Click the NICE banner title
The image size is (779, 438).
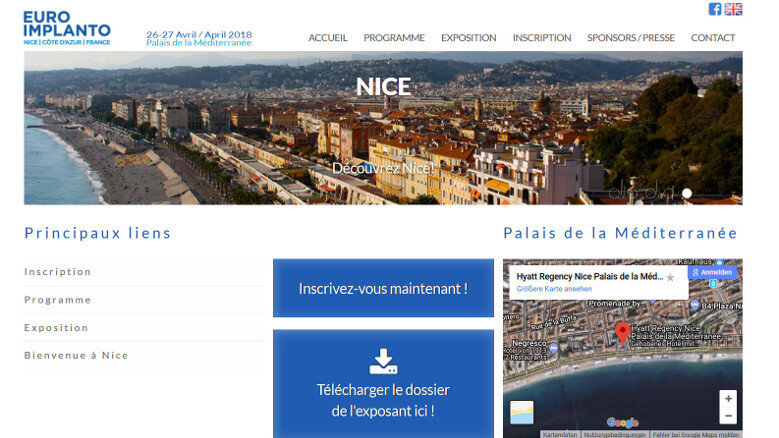click(383, 87)
